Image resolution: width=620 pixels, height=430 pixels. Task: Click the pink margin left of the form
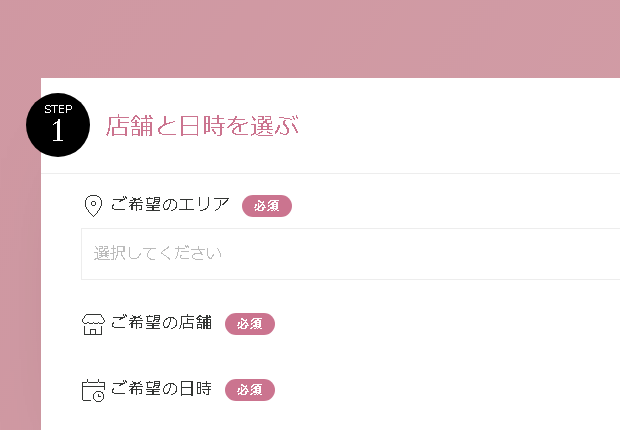tap(20, 293)
